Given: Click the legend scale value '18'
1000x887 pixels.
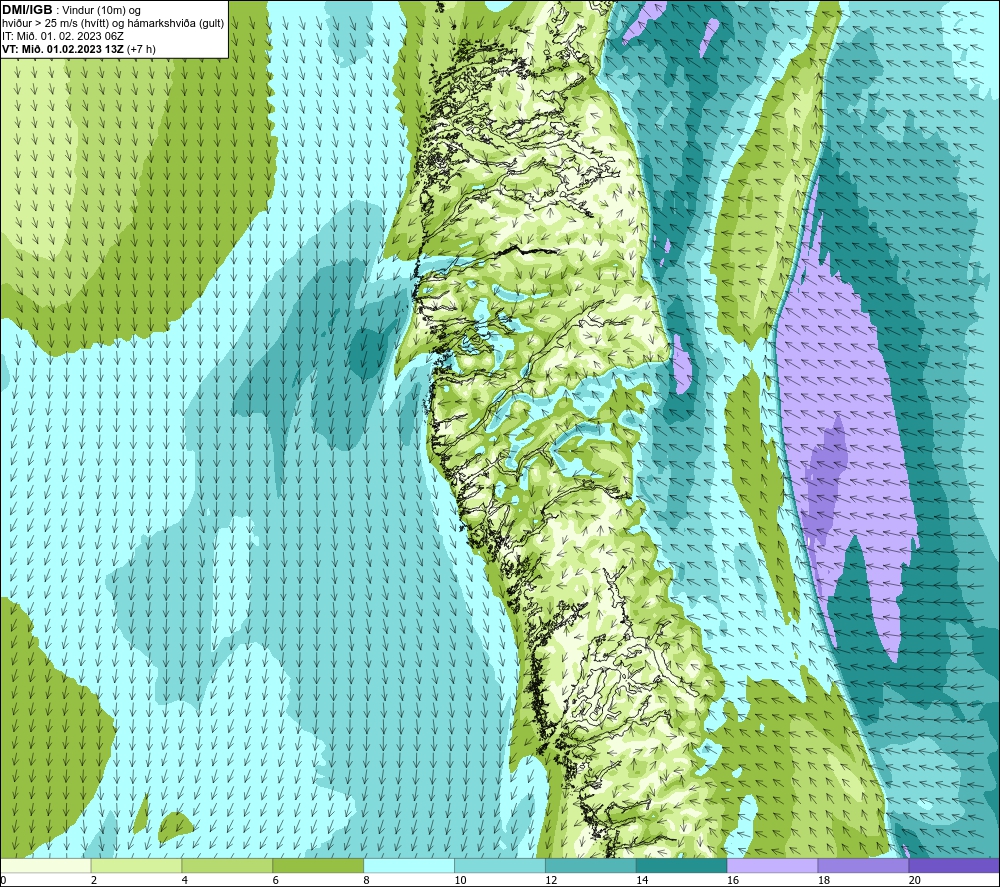Looking at the screenshot, I should pyautogui.click(x=823, y=880).
